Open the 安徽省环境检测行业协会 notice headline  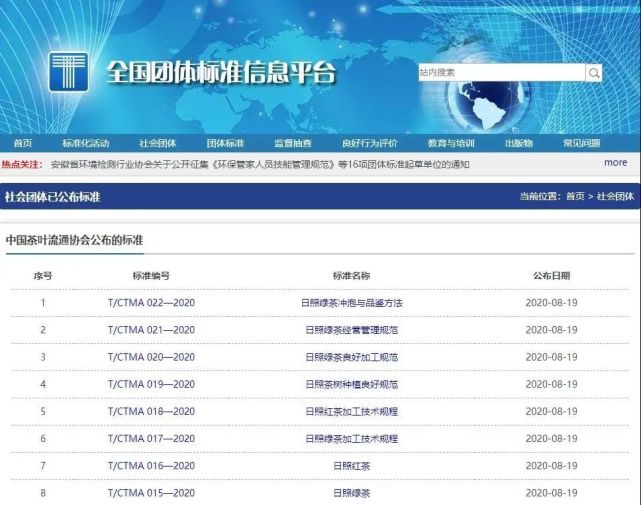[x=260, y=164]
